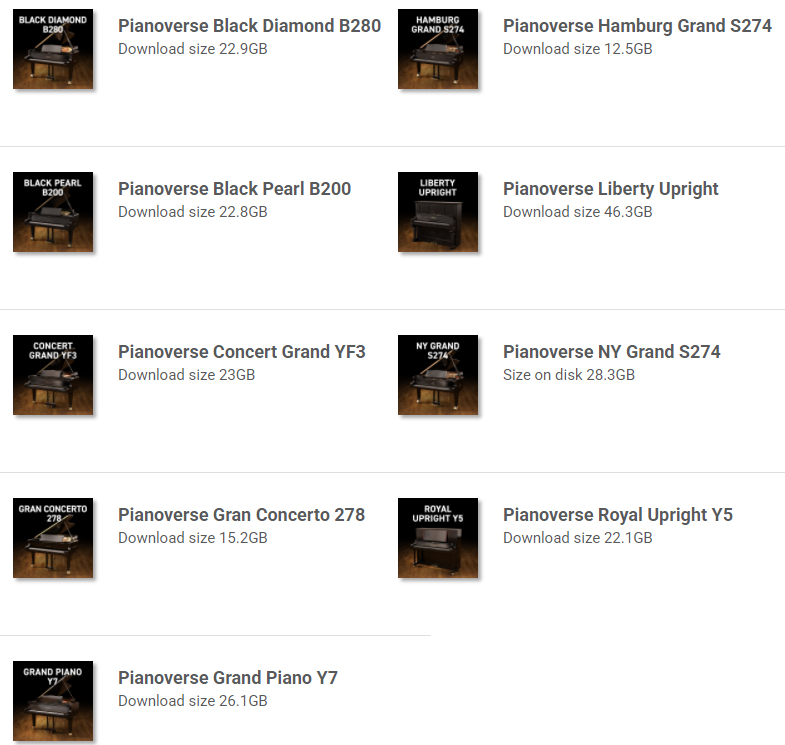Click the Pianoverse Hamburg Grand S274 title
Viewport: 785px width, 745px height.
tap(637, 26)
